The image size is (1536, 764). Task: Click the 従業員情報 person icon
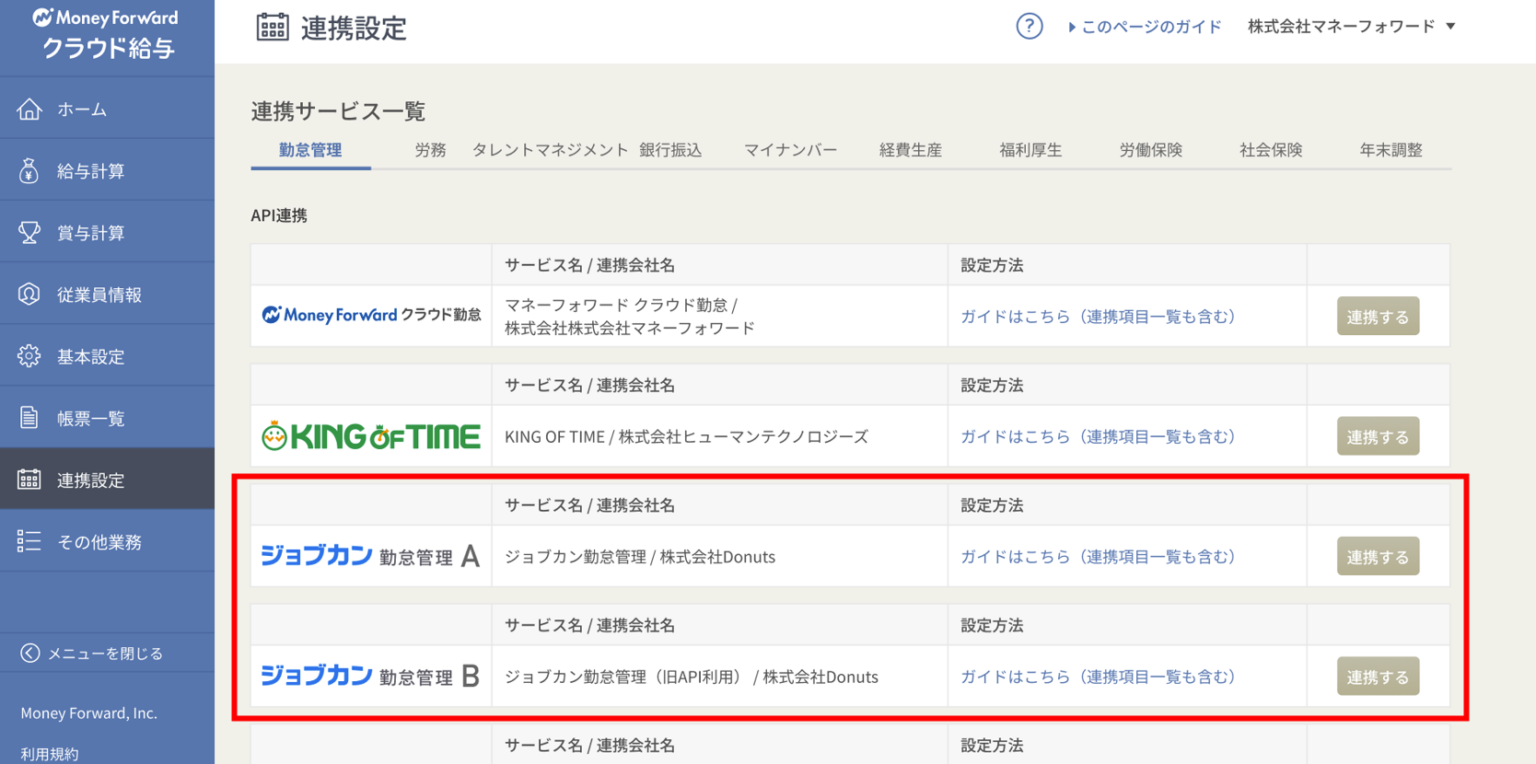coord(30,295)
